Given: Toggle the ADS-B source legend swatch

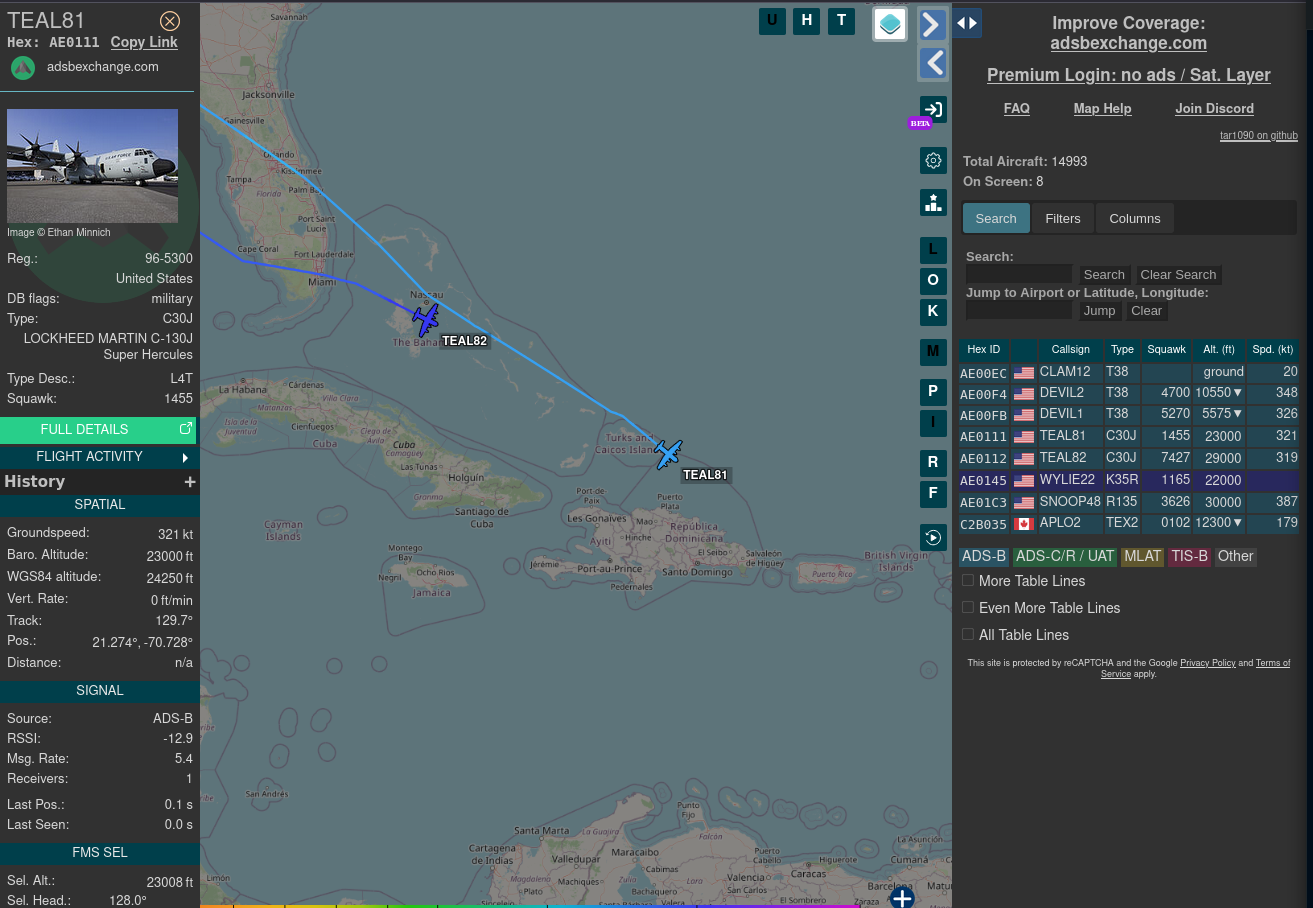Looking at the screenshot, I should [x=984, y=557].
